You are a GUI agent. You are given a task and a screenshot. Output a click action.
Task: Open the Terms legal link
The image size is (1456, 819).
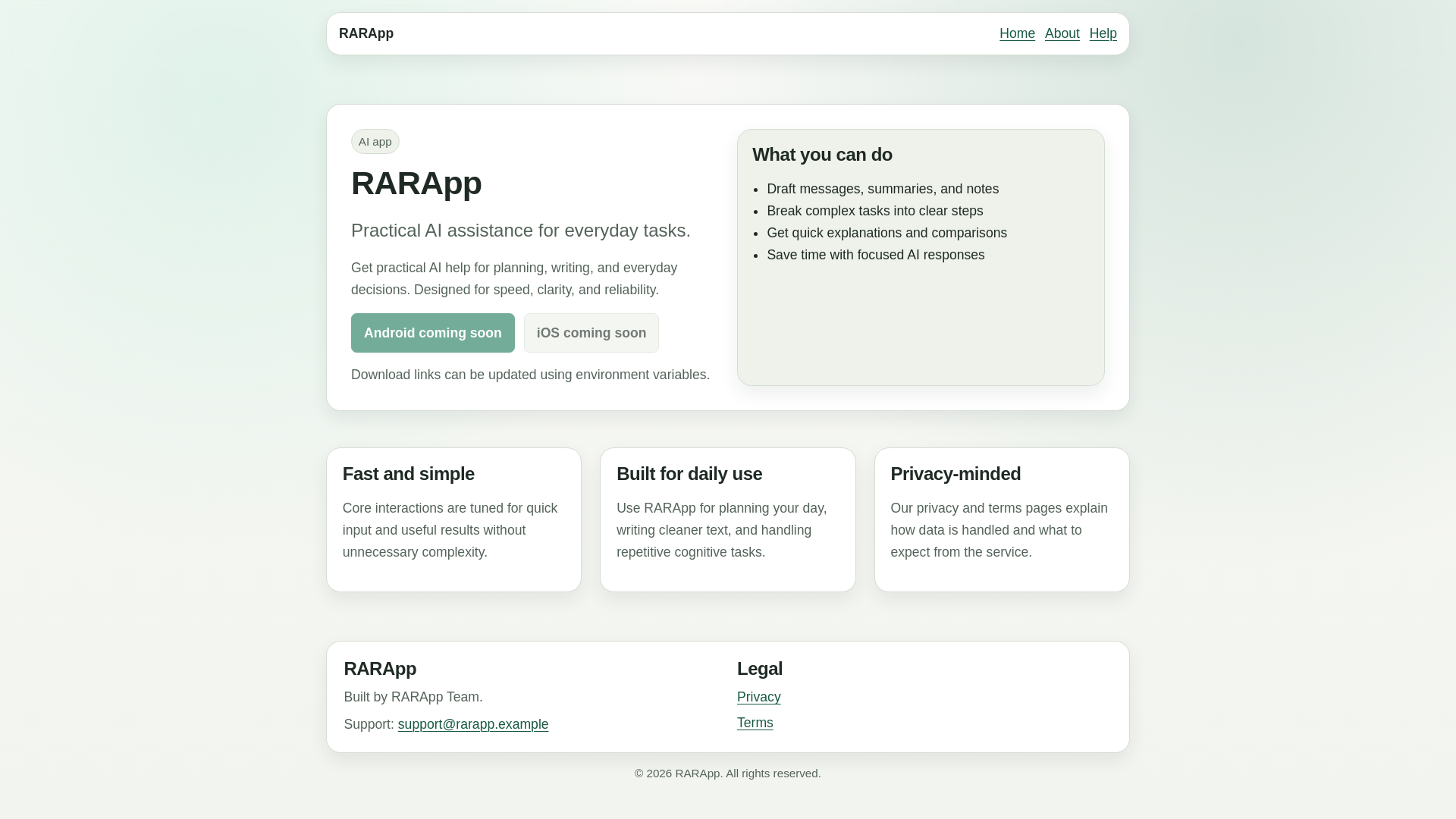755,723
